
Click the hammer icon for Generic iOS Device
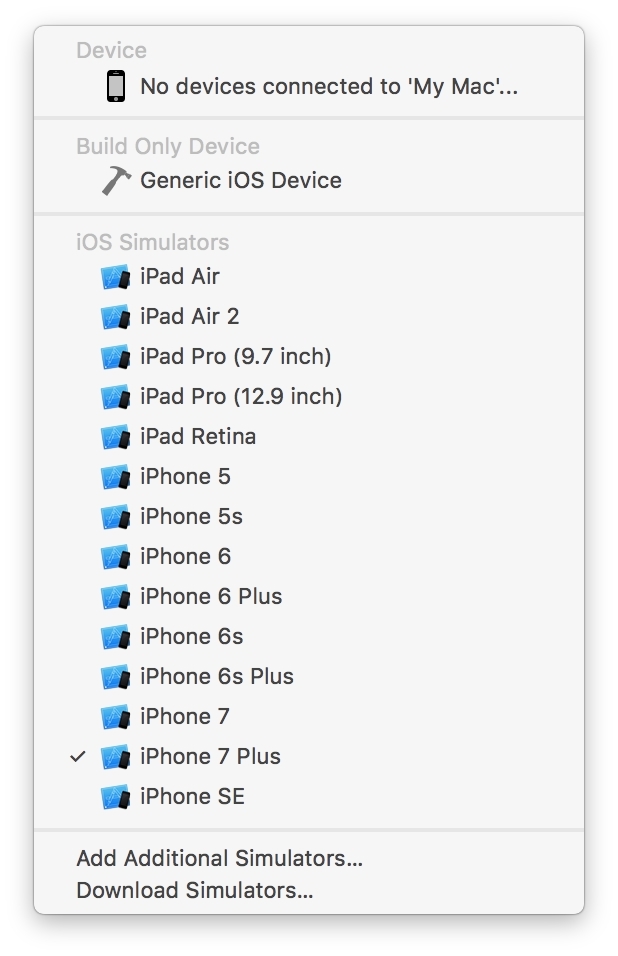point(116,180)
